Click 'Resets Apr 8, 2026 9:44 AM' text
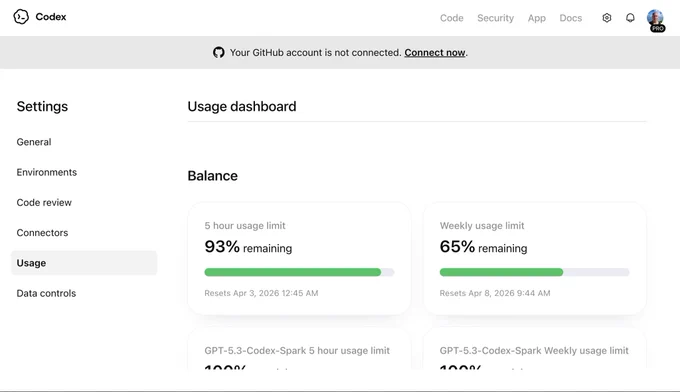 495,293
